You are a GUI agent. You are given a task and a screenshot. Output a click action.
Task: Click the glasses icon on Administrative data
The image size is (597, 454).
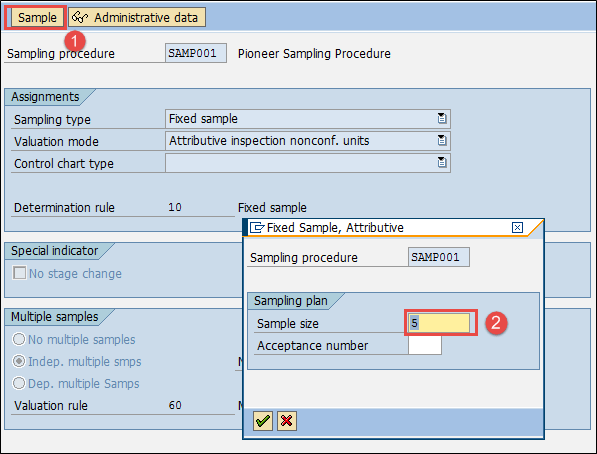click(x=80, y=17)
